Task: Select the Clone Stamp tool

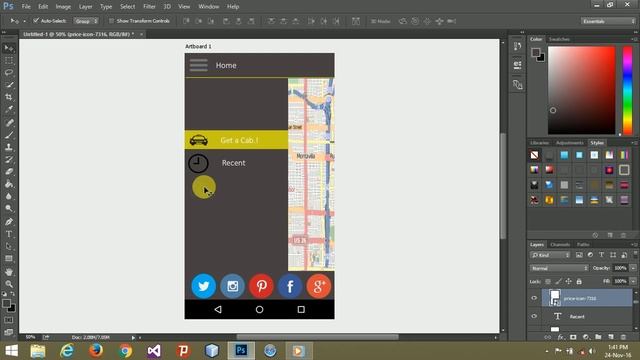Action: click(9, 147)
